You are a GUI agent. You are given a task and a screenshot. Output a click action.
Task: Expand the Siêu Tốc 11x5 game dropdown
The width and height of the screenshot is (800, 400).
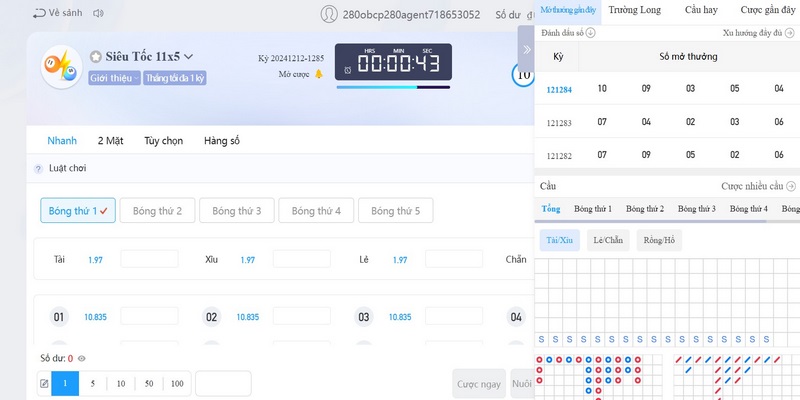(189, 57)
